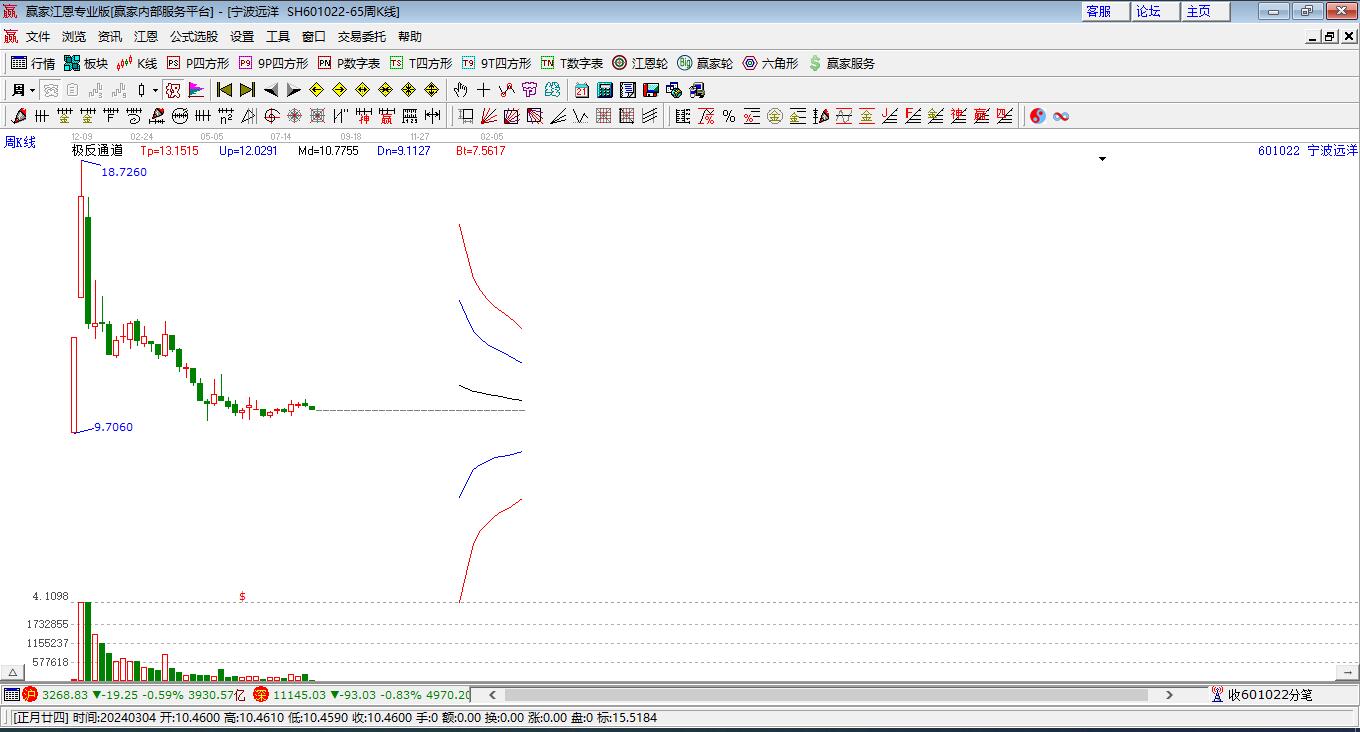Image resolution: width=1360 pixels, height=732 pixels.
Task: Switch to the K线 candlestick chart
Action: coord(137,63)
